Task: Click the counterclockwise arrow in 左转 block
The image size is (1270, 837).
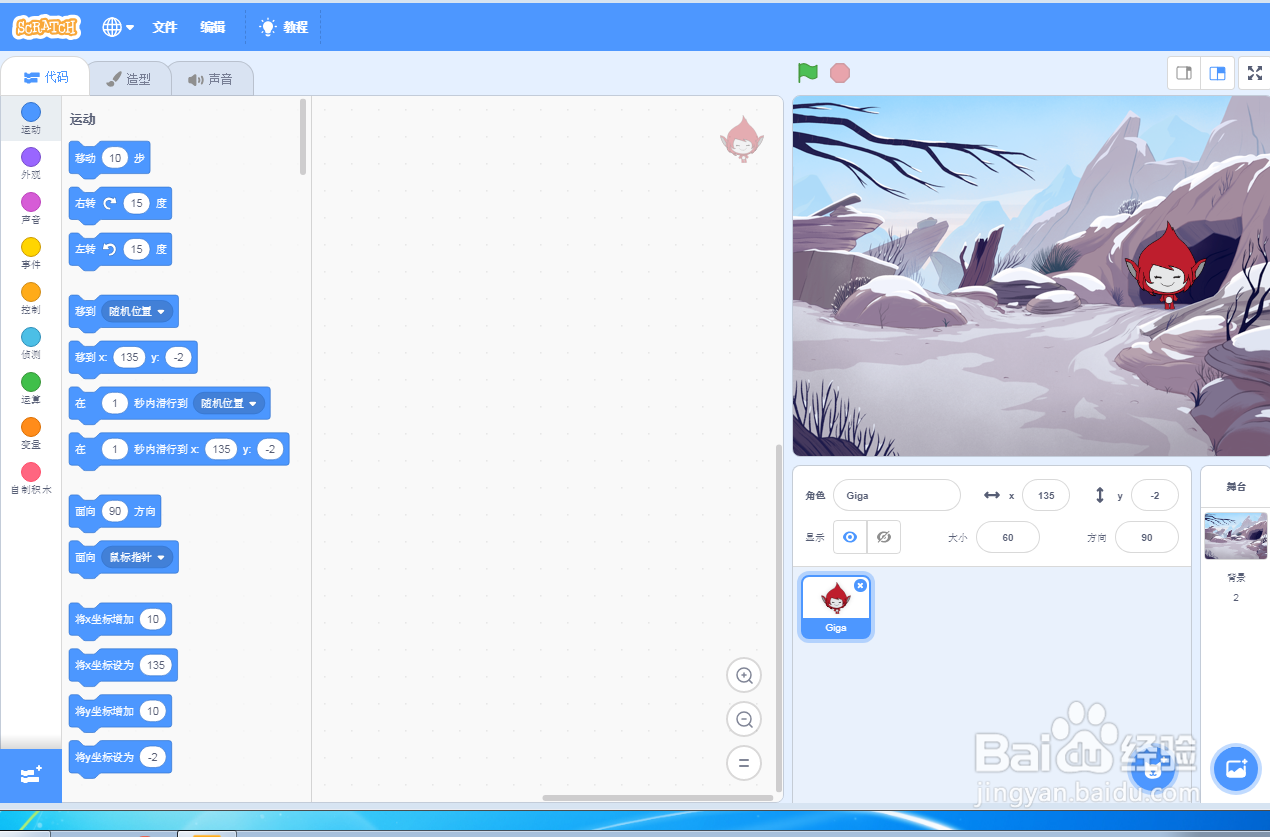Action: 109,249
